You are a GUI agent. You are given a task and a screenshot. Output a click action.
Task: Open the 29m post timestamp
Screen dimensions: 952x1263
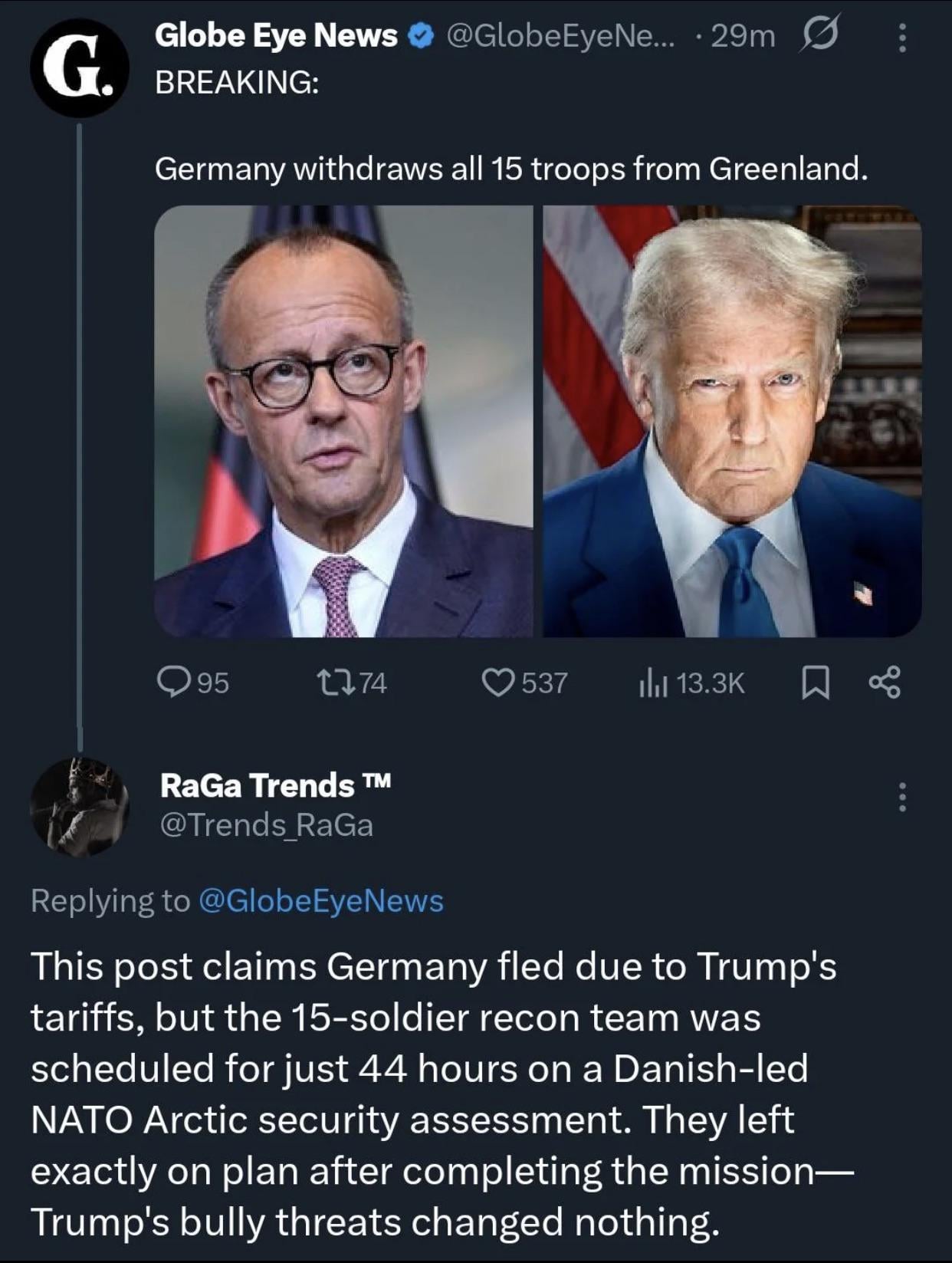point(743,36)
